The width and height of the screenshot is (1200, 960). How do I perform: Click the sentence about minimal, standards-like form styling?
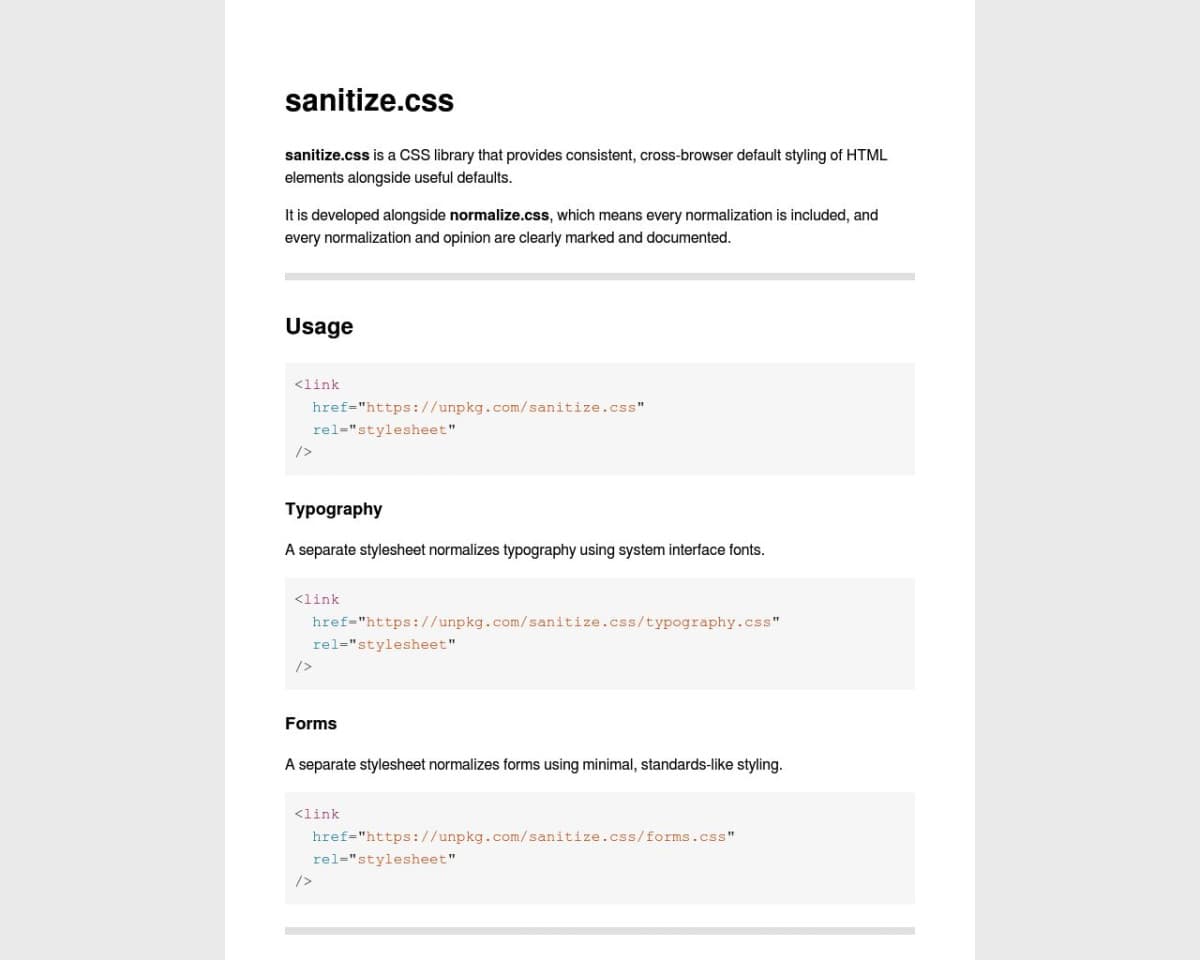click(533, 765)
